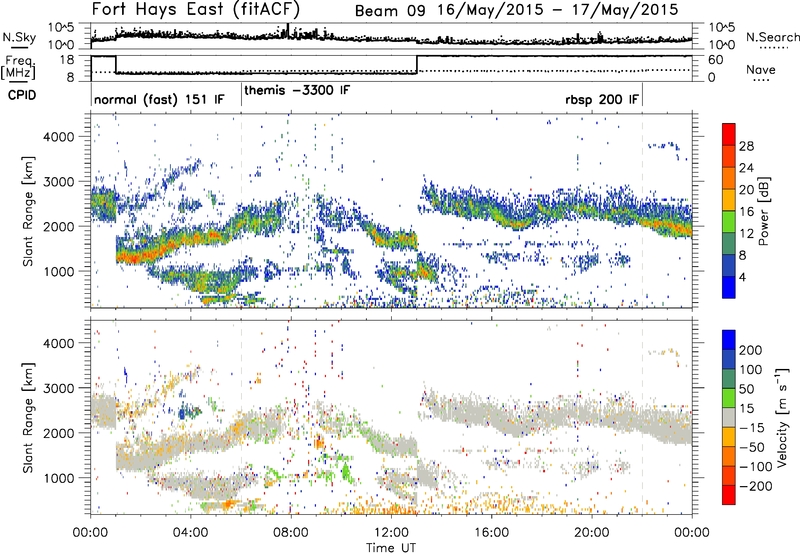Viewport: 800px width, 554px height.
Task: Click the '200' tick on Velocity colorbar
Action: 751,350
